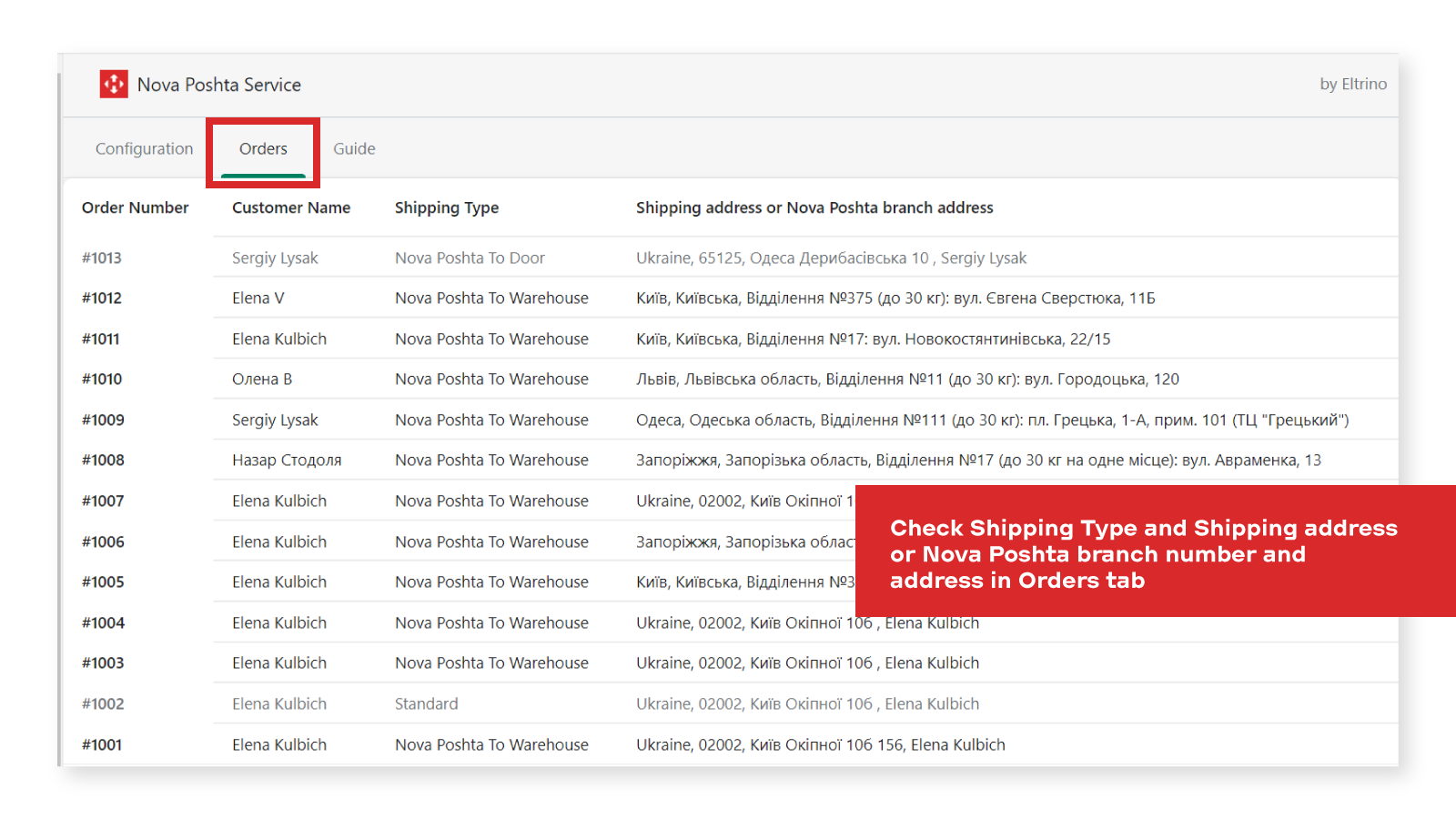The width and height of the screenshot is (1456, 819).
Task: Click the Shipping address column header
Action: click(814, 207)
